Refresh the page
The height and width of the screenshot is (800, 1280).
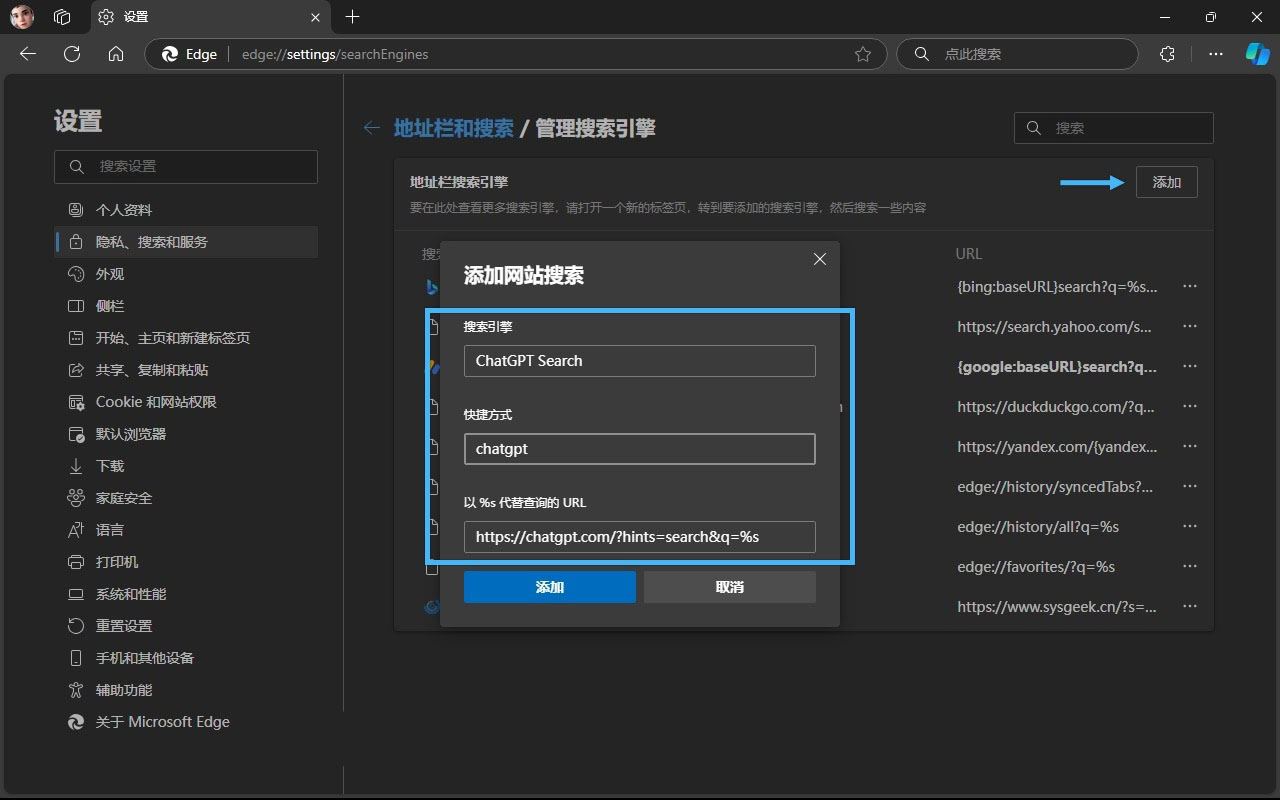[72, 54]
